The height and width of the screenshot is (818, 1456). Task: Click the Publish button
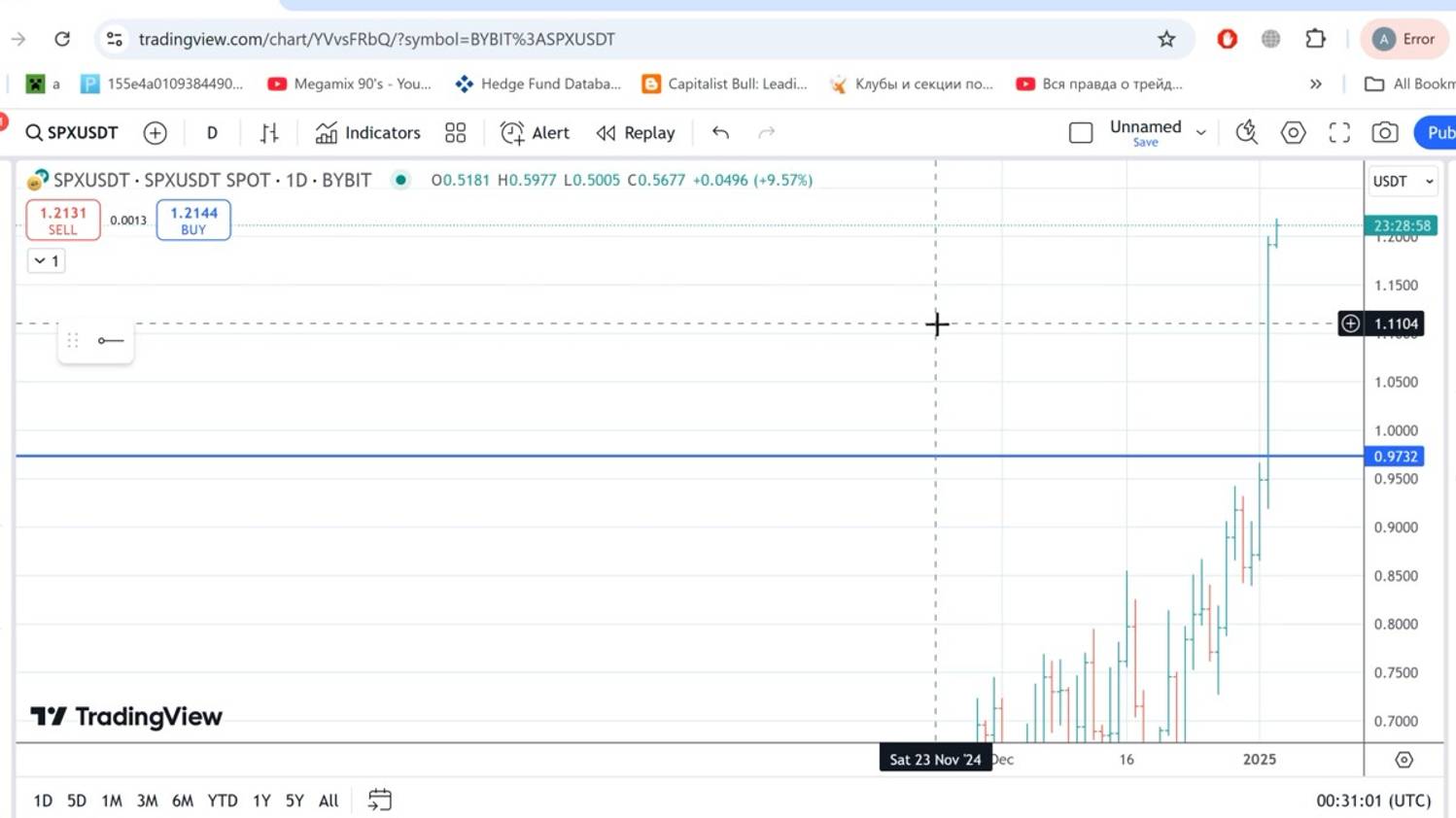(x=1436, y=133)
